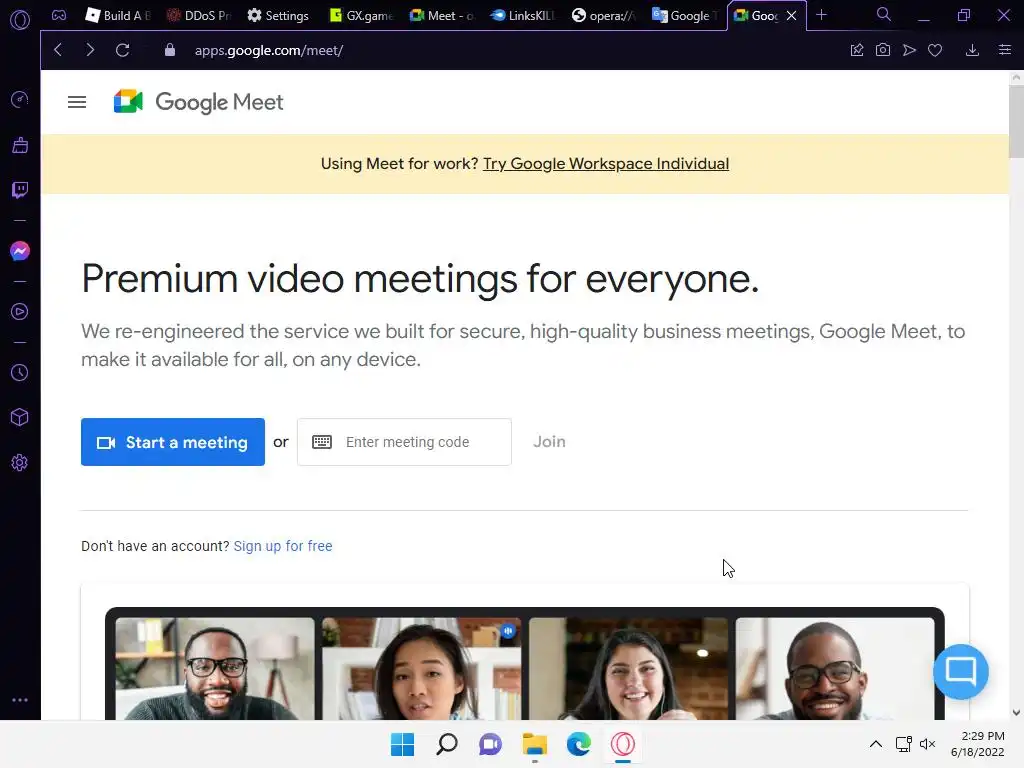Click the video meeting preview image
The image size is (1024, 768).
pos(524,664)
